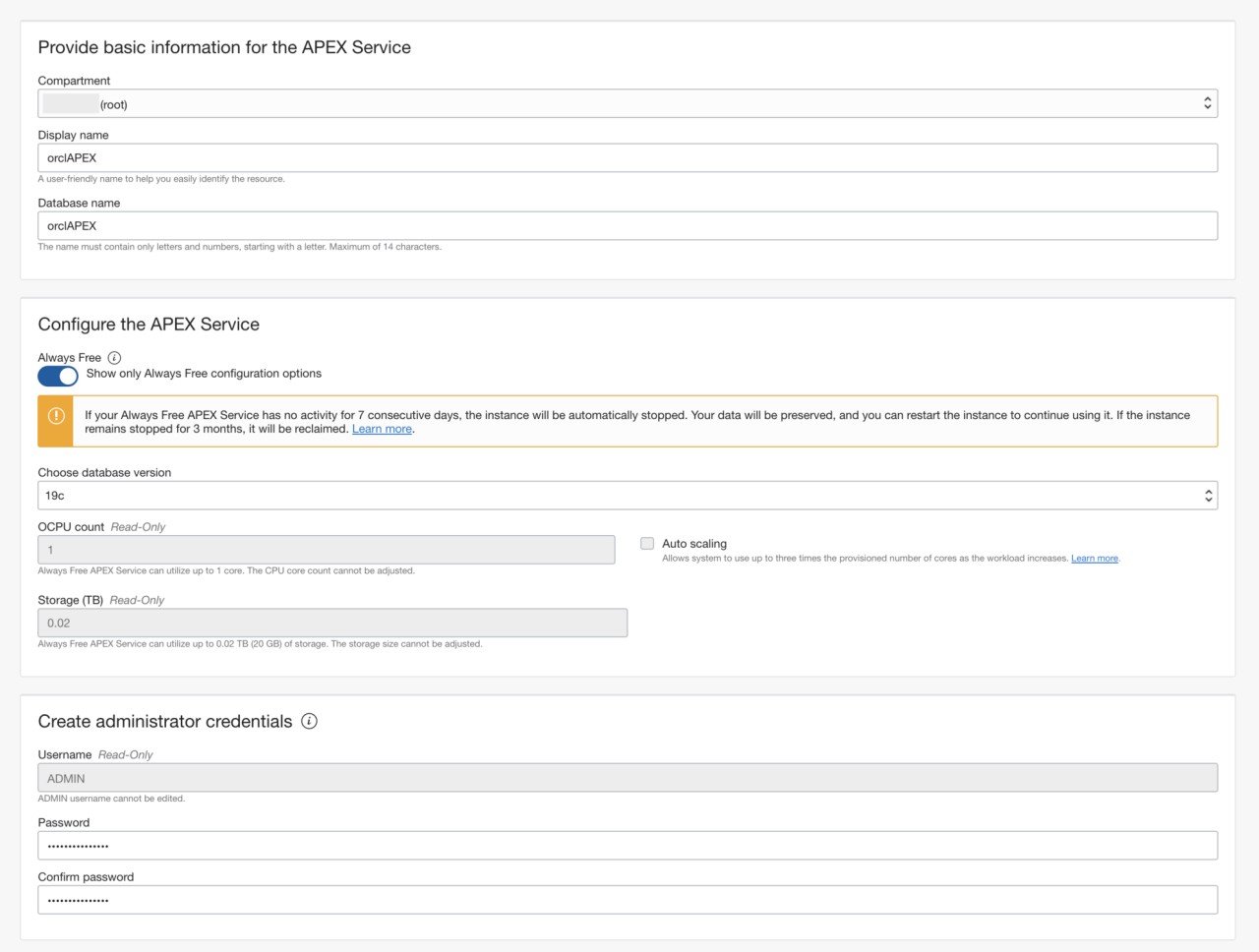Viewport: 1259px width, 952px height.
Task: Open the Choose database version dropdown 19c
Action: 628,496
